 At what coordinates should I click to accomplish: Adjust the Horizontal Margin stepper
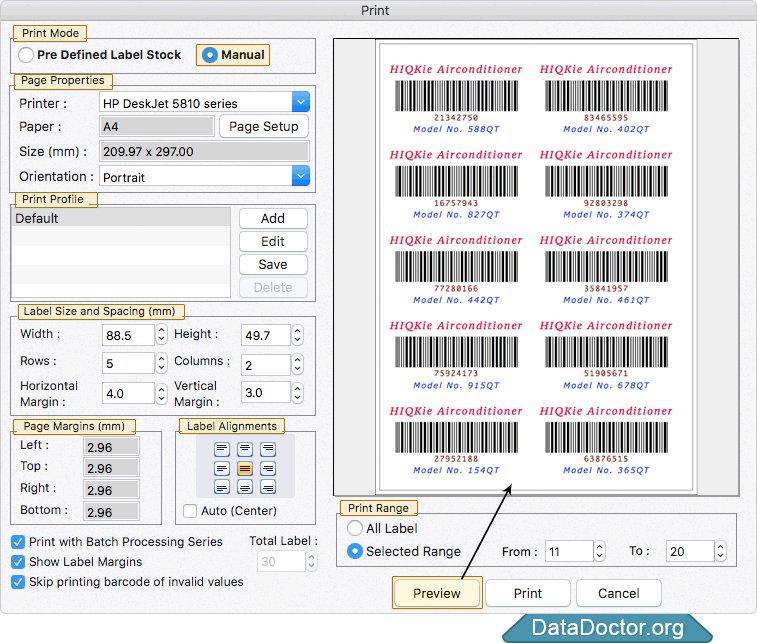162,393
